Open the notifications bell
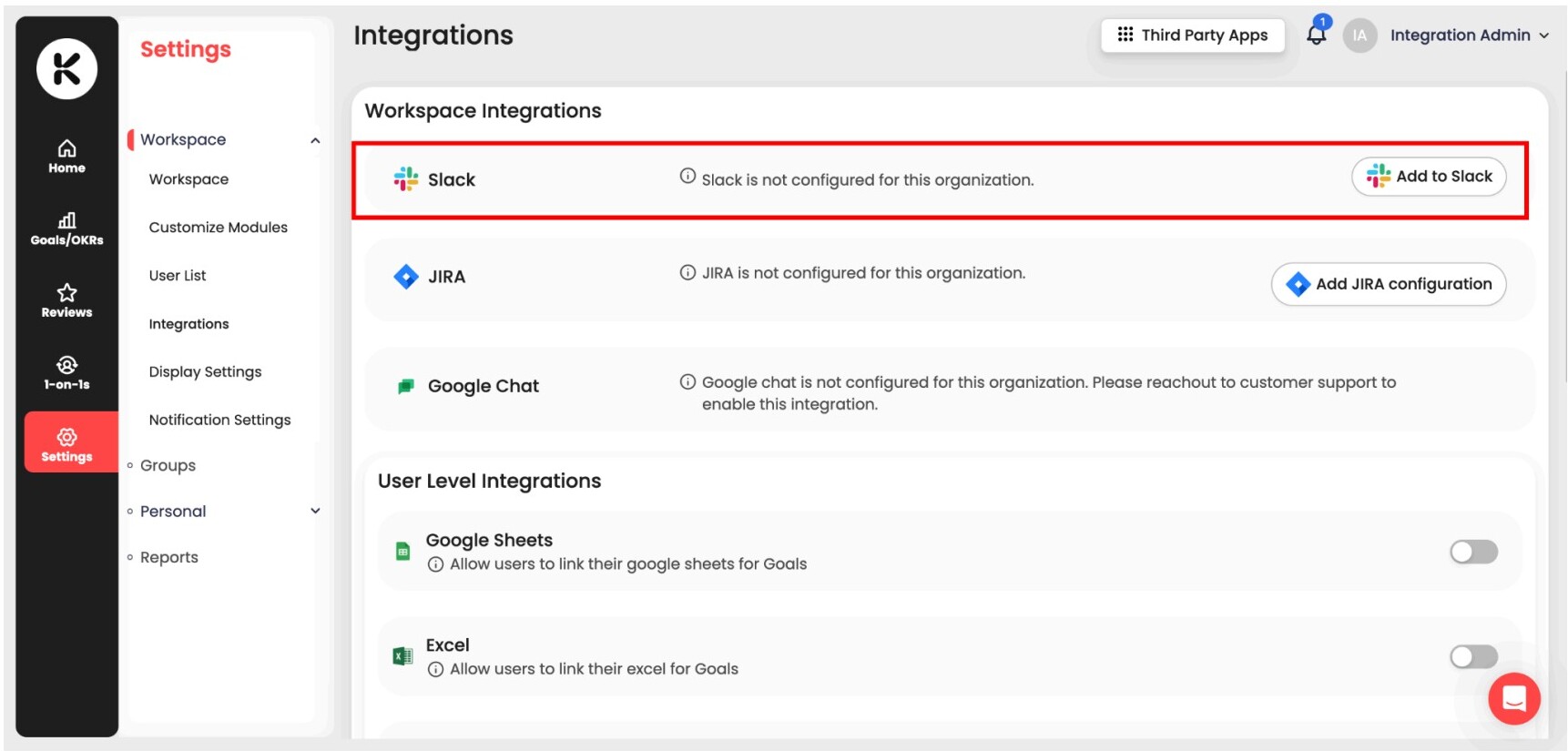This screenshot has height=751, width=1568. pos(1317,34)
